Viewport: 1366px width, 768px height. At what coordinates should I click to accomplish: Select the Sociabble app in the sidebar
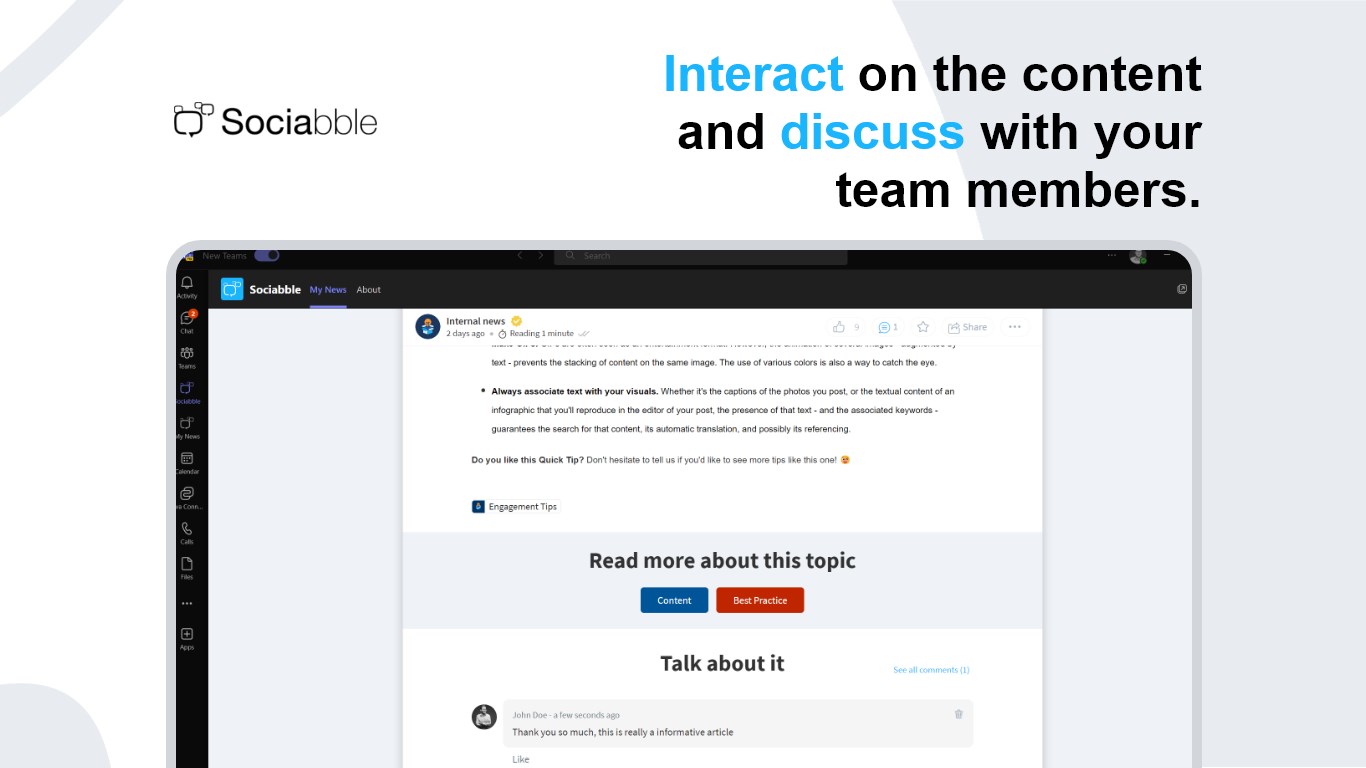(x=187, y=392)
